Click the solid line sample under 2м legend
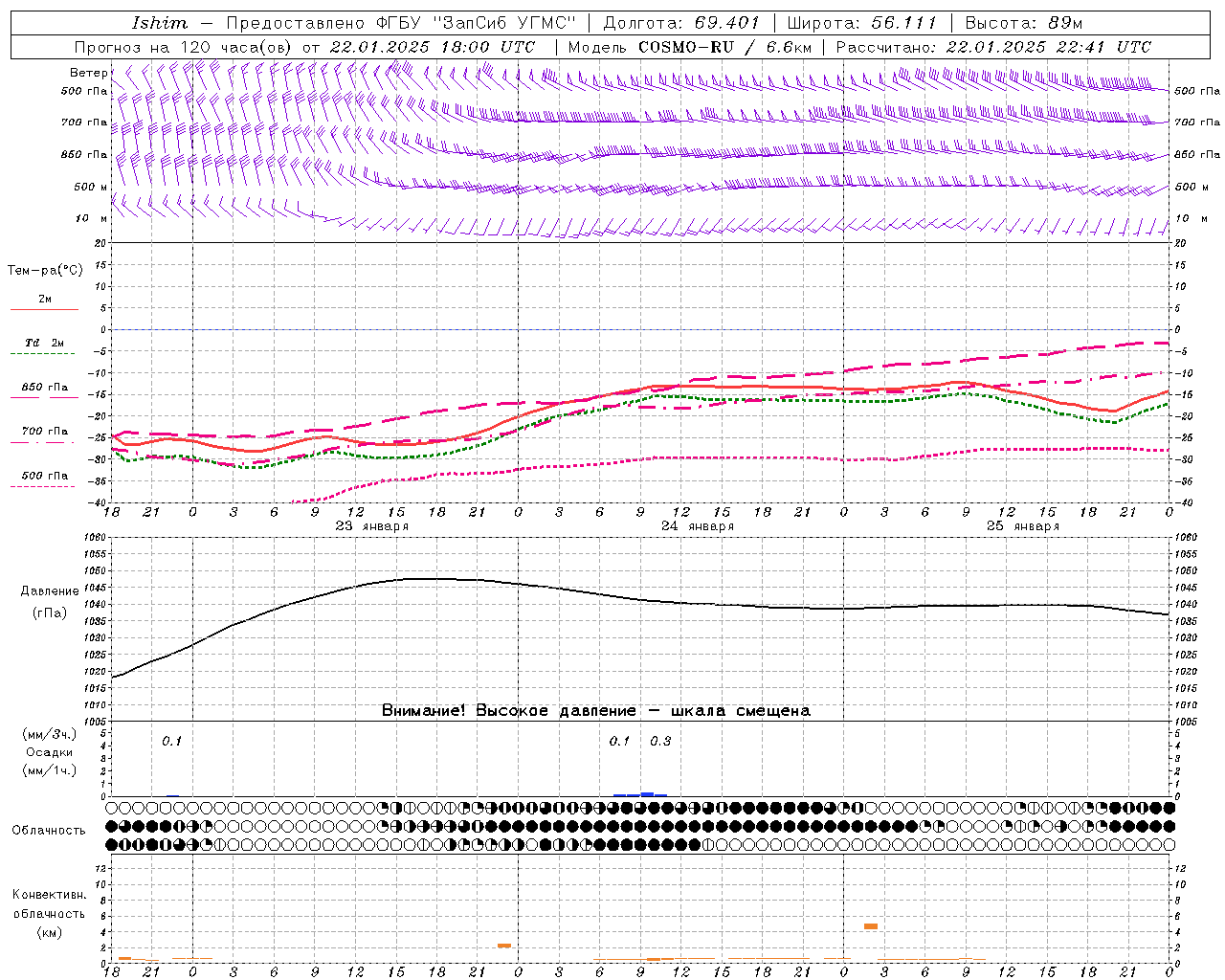The width and height of the screenshot is (1225, 980). click(x=44, y=310)
